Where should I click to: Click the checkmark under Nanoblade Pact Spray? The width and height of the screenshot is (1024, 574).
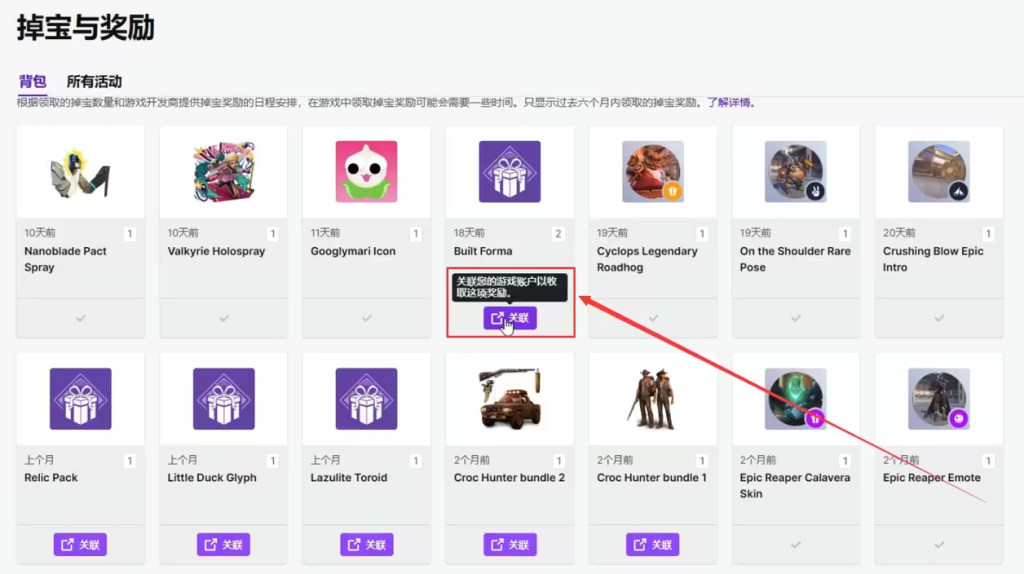click(80, 318)
